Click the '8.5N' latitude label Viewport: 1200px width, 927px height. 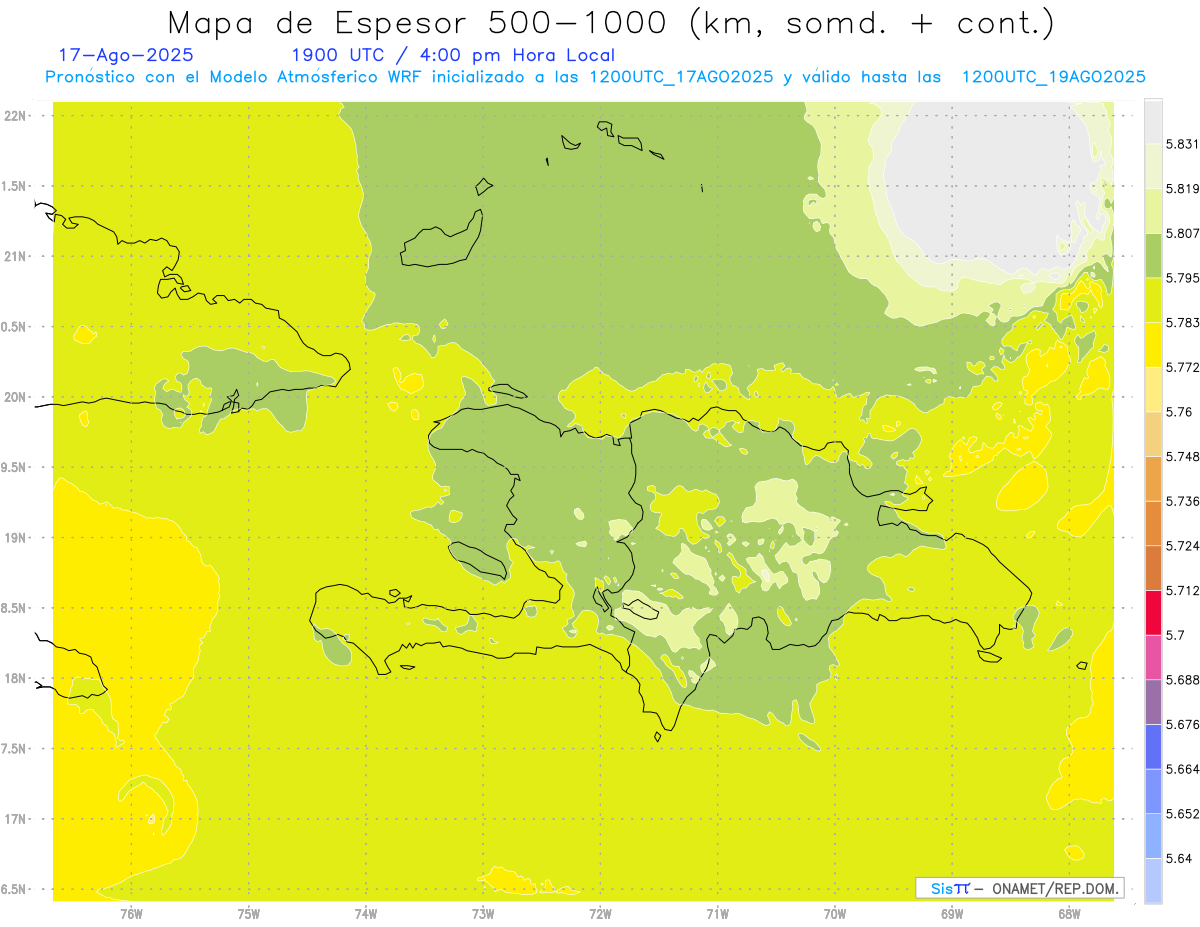(13, 608)
